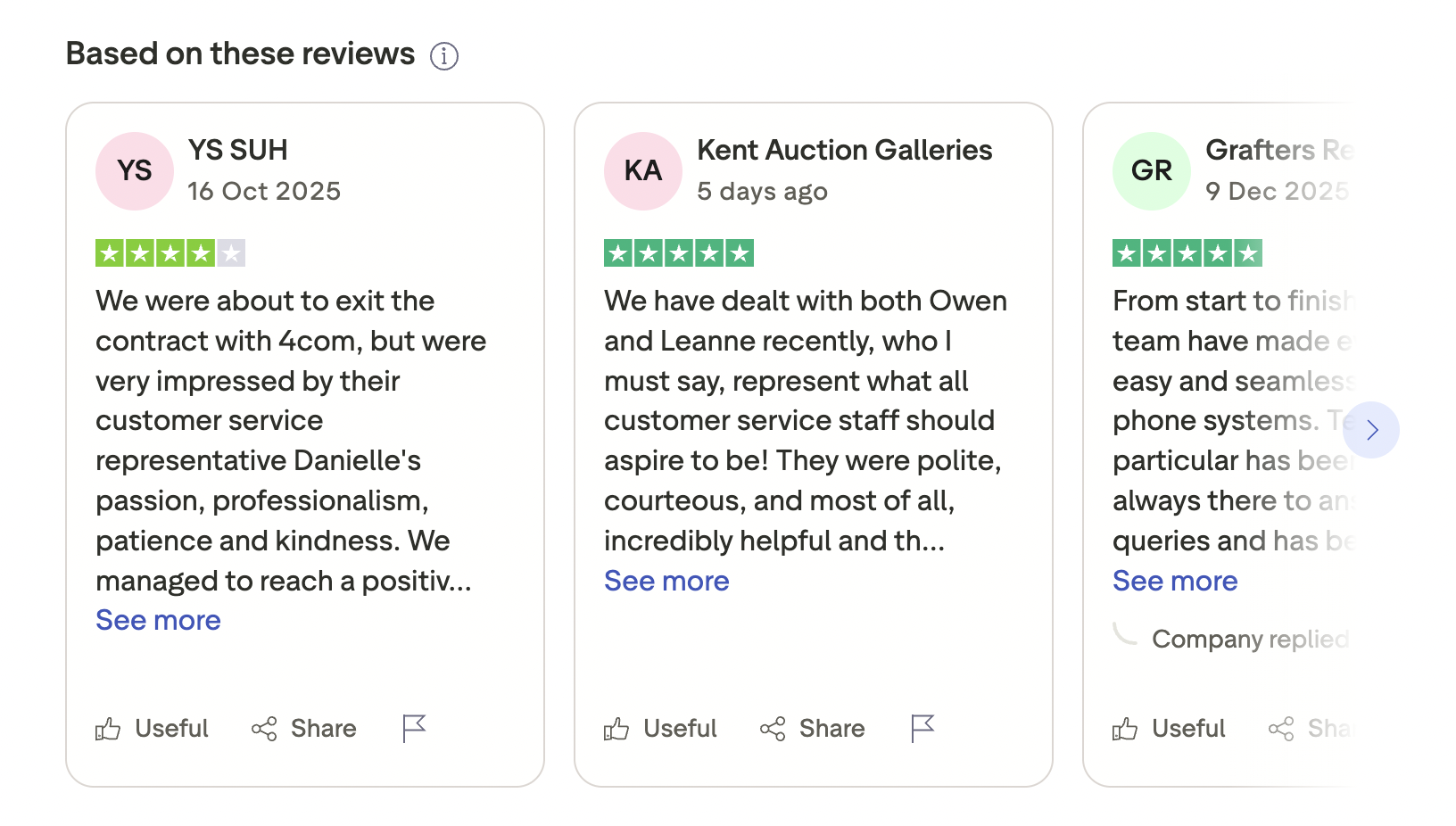Click the Share icon on YS SUH's review
This screenshot has height=826, width=1456.
265,729
